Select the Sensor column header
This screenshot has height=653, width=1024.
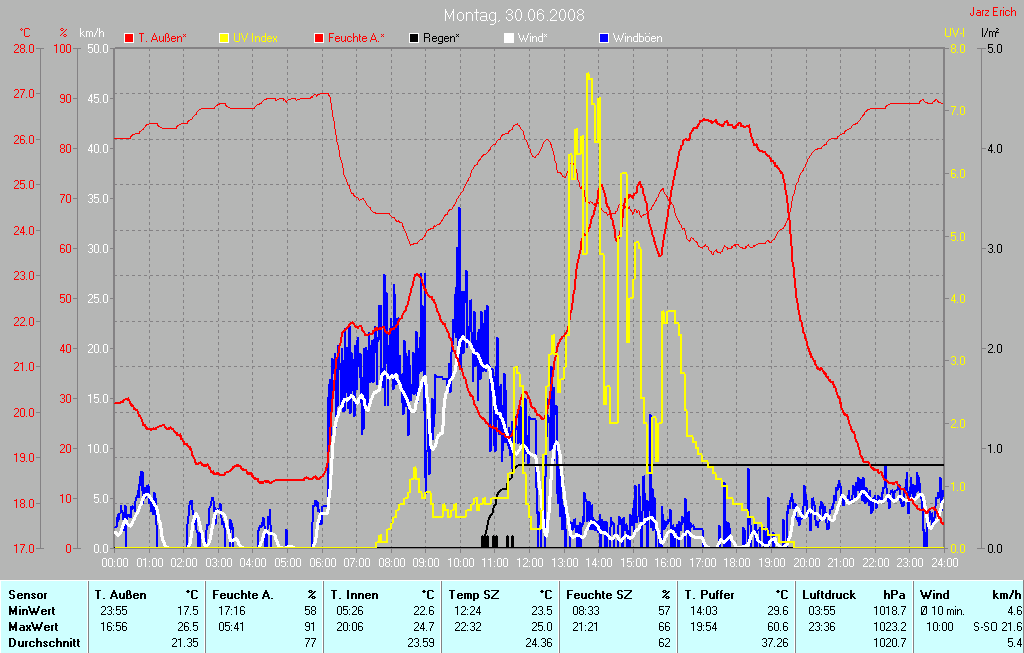(x=26, y=594)
